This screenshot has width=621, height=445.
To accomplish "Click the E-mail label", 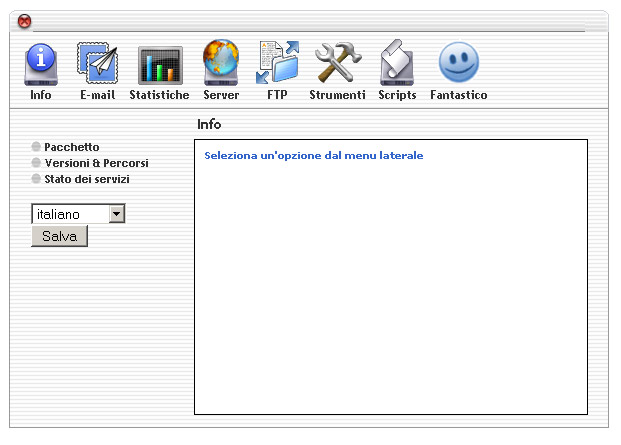I will (x=97, y=95).
